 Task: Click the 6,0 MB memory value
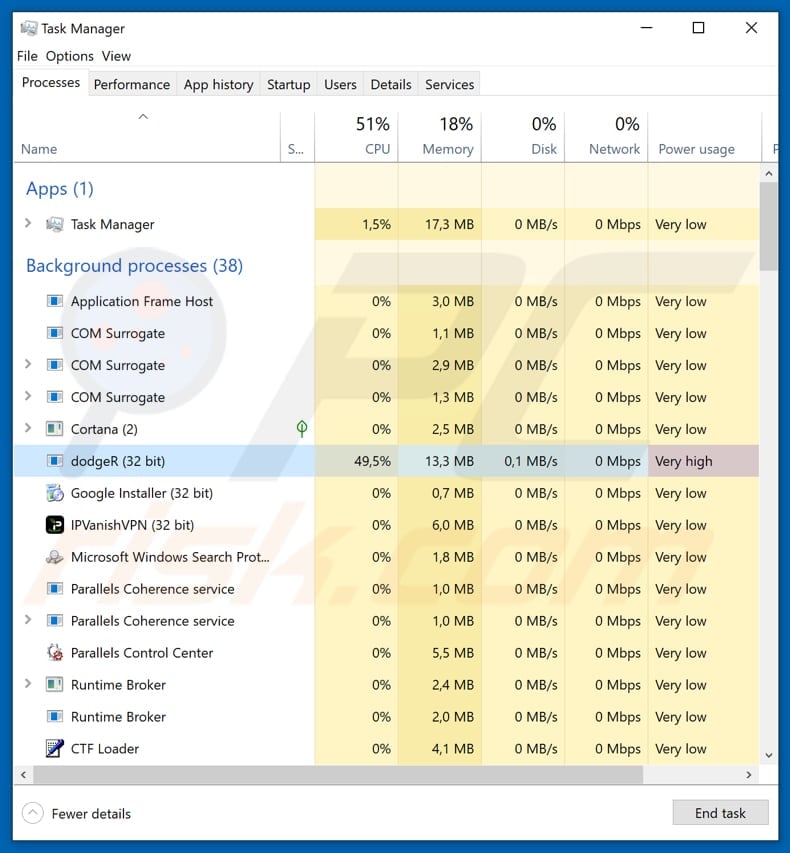pyautogui.click(x=453, y=525)
